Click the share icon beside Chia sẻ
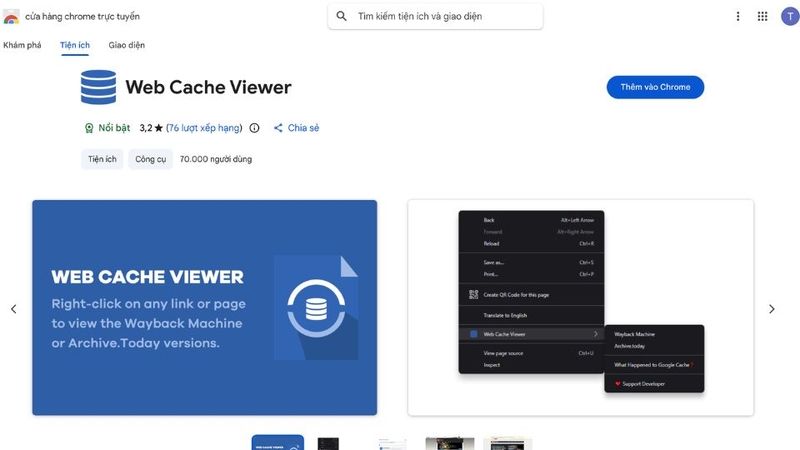Image resolution: width=800 pixels, height=450 pixels. (x=278, y=128)
